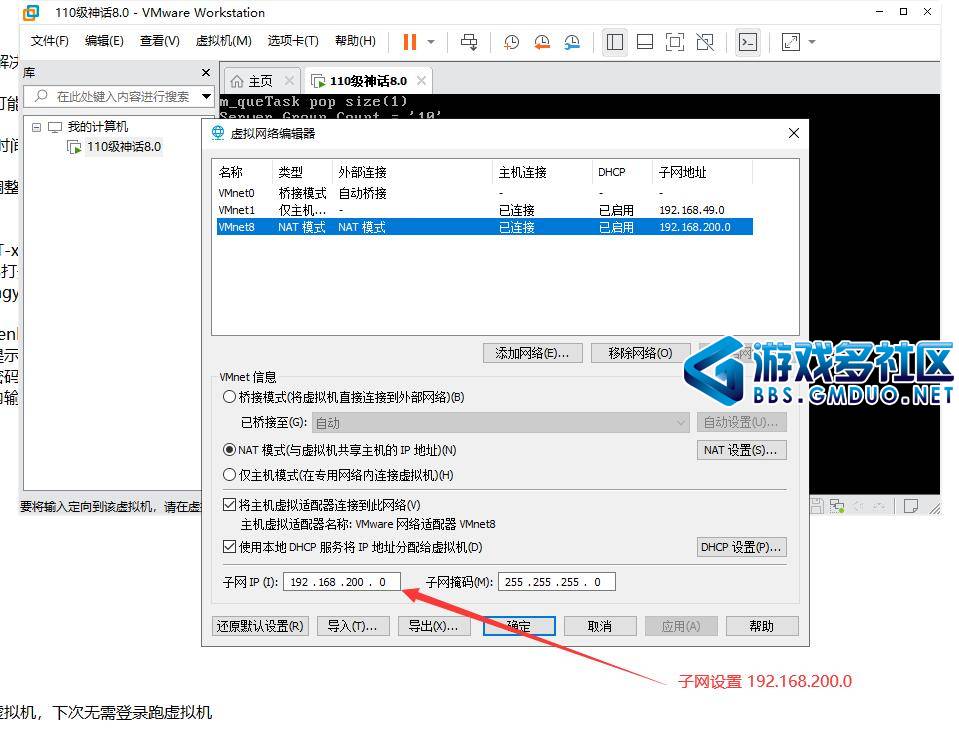Click the floppy disk device status icon
959x743 pixels.
(x=817, y=506)
